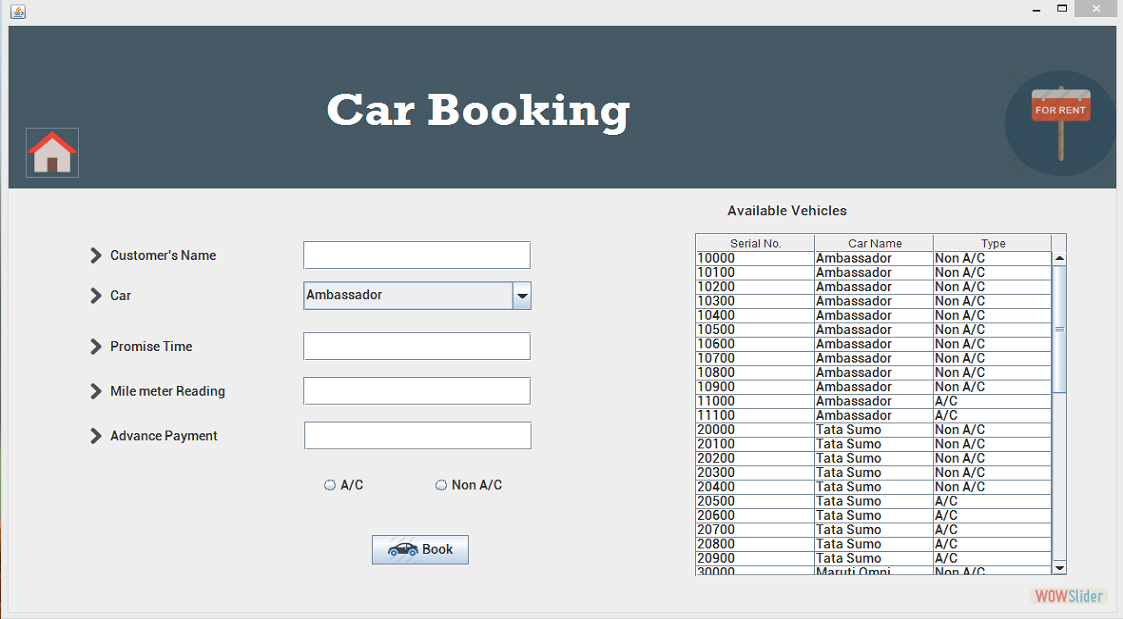Viewport: 1123px width, 619px height.
Task: Minimize the Car Booking window
Action: 1036,9
